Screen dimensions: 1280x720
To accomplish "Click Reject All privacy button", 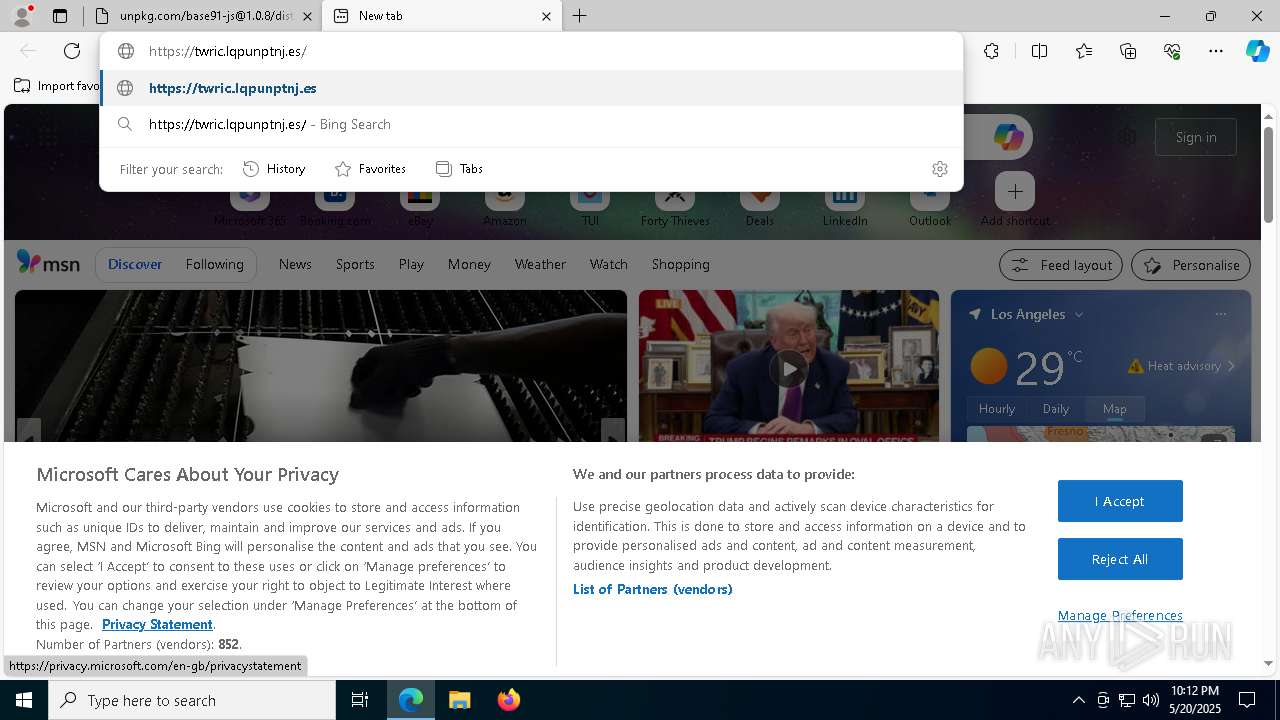I will 1120,559.
